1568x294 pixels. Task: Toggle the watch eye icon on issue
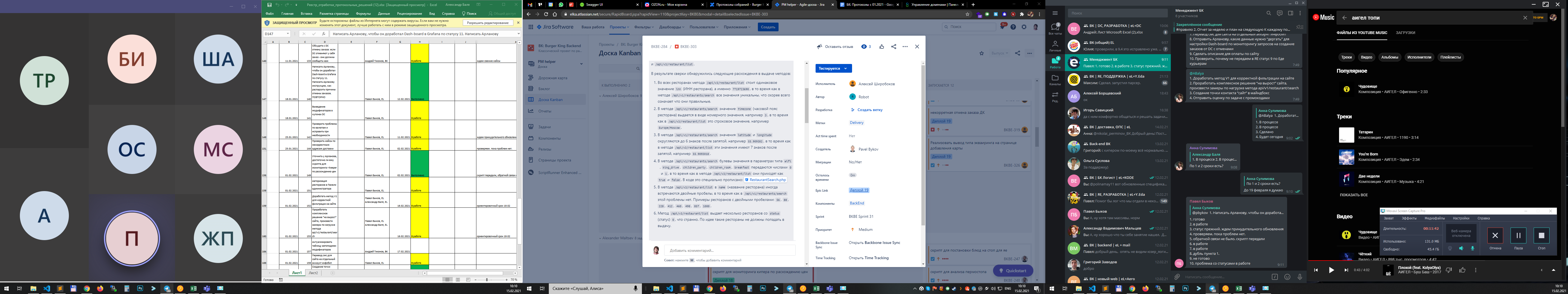pos(864,46)
